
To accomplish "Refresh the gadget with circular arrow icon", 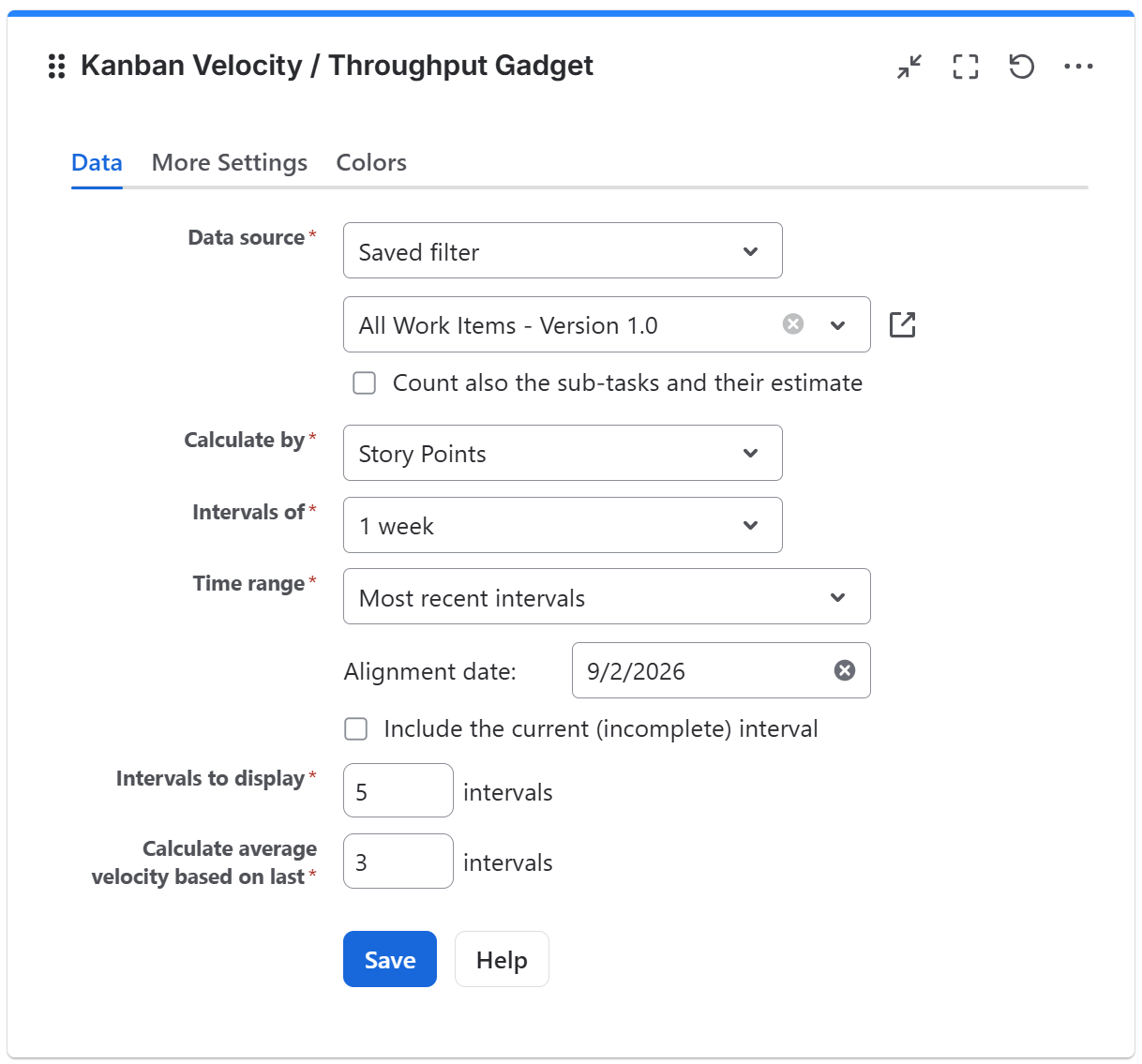I will pyautogui.click(x=1022, y=67).
